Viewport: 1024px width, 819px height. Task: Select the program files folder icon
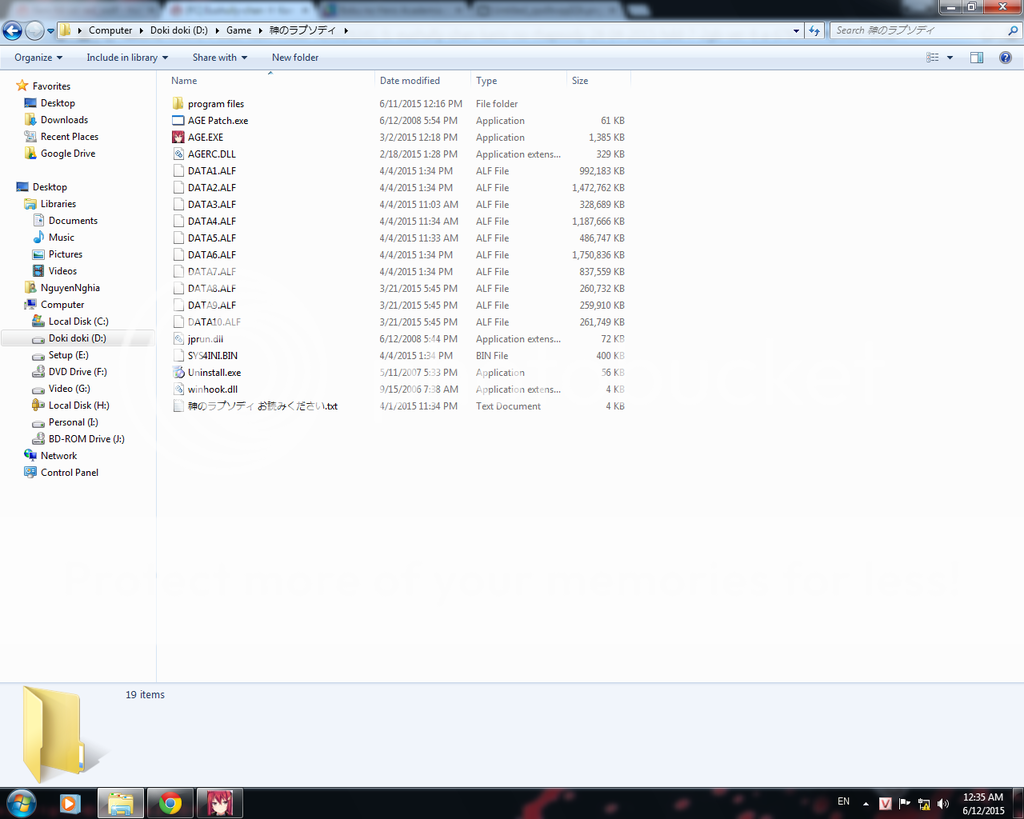tap(178, 104)
